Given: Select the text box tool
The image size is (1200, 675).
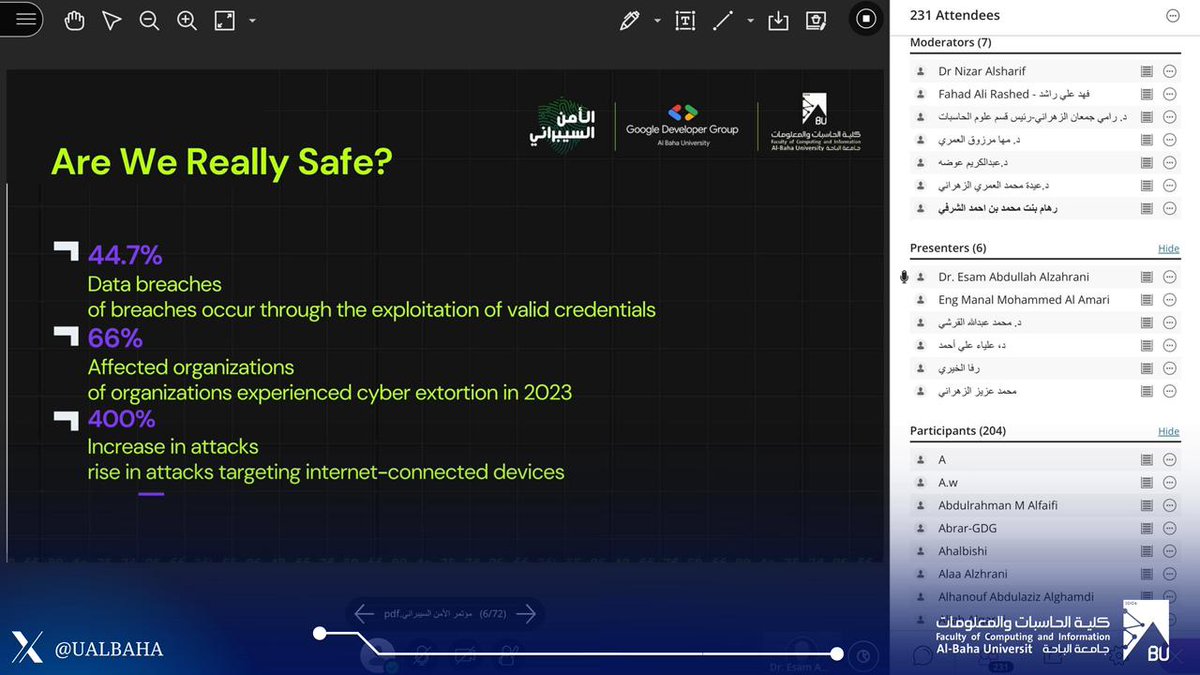Looking at the screenshot, I should pos(685,20).
